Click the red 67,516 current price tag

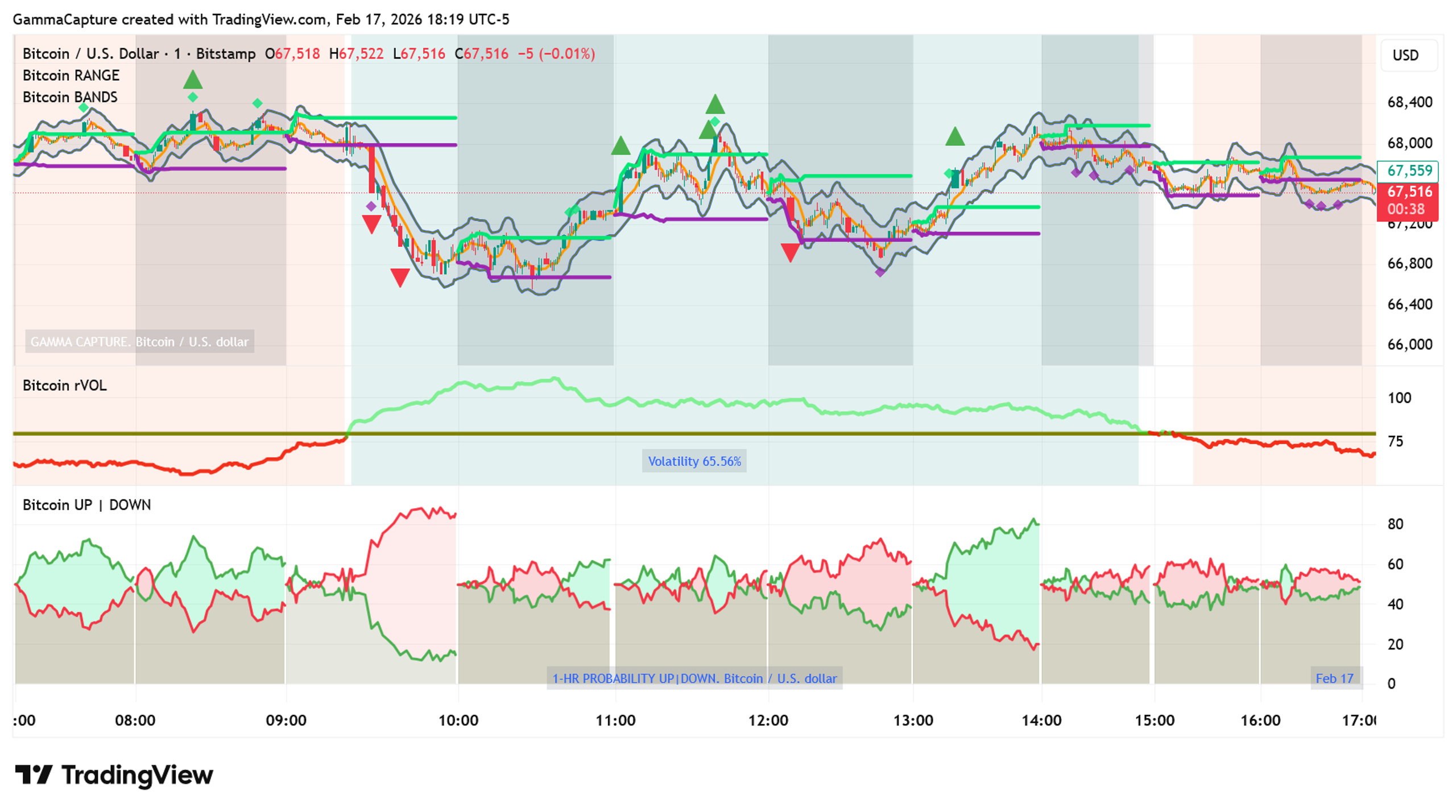tap(1408, 200)
